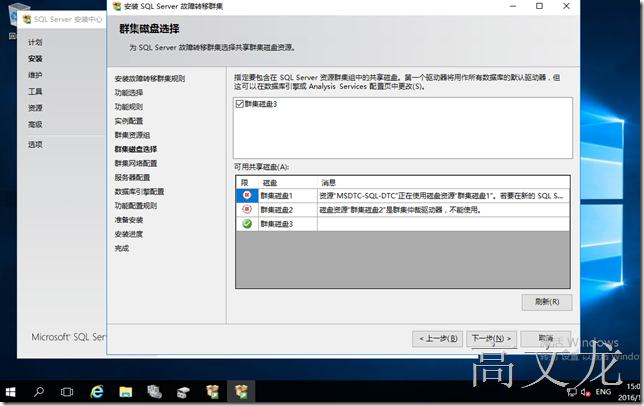Viewport: 644px width, 406px height.
Task: Go back with 上一步(B) button
Action: point(438,339)
